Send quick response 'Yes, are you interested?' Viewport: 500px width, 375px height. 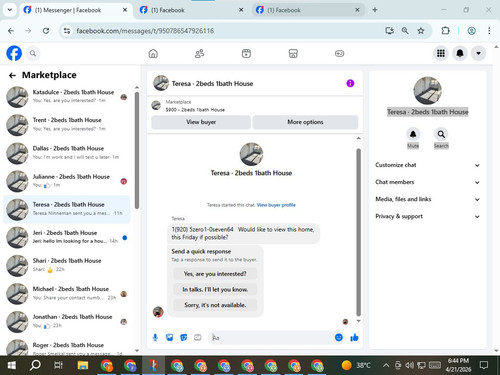tap(215, 274)
